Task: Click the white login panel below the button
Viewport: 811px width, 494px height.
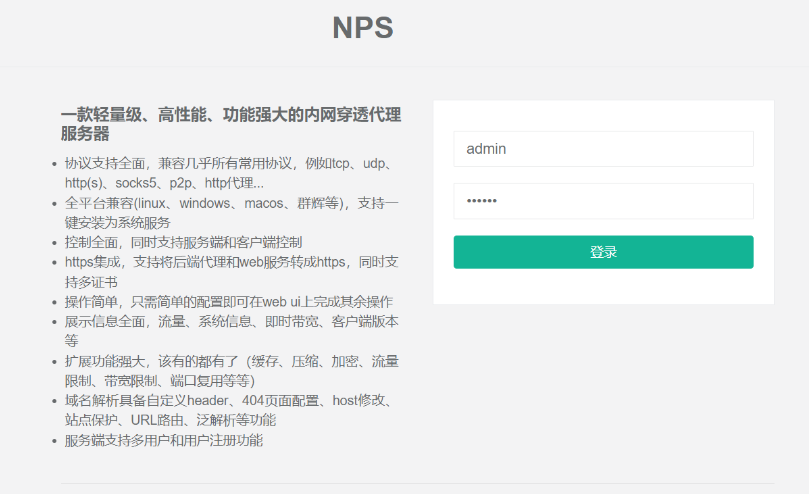Action: click(x=603, y=286)
